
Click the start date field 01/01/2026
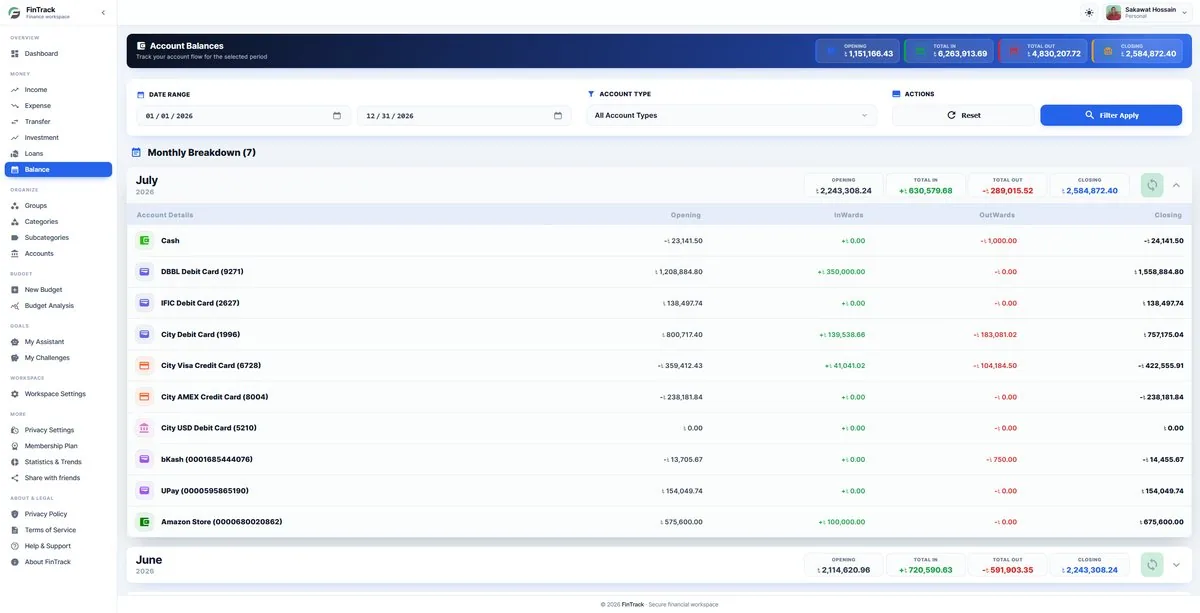243,116
